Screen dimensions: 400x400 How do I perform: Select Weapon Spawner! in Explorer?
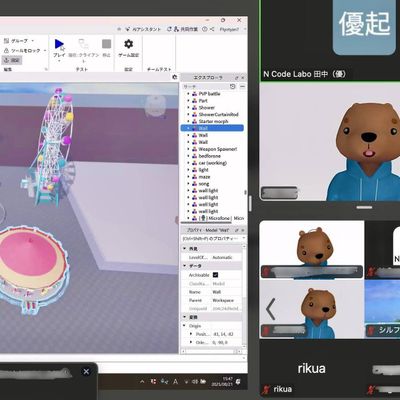coord(217,149)
